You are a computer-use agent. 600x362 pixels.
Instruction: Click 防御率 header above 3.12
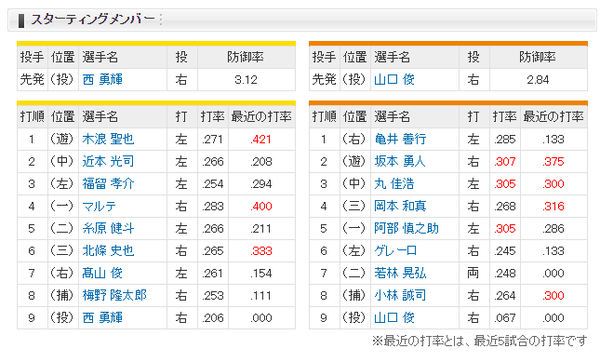[x=246, y=57]
